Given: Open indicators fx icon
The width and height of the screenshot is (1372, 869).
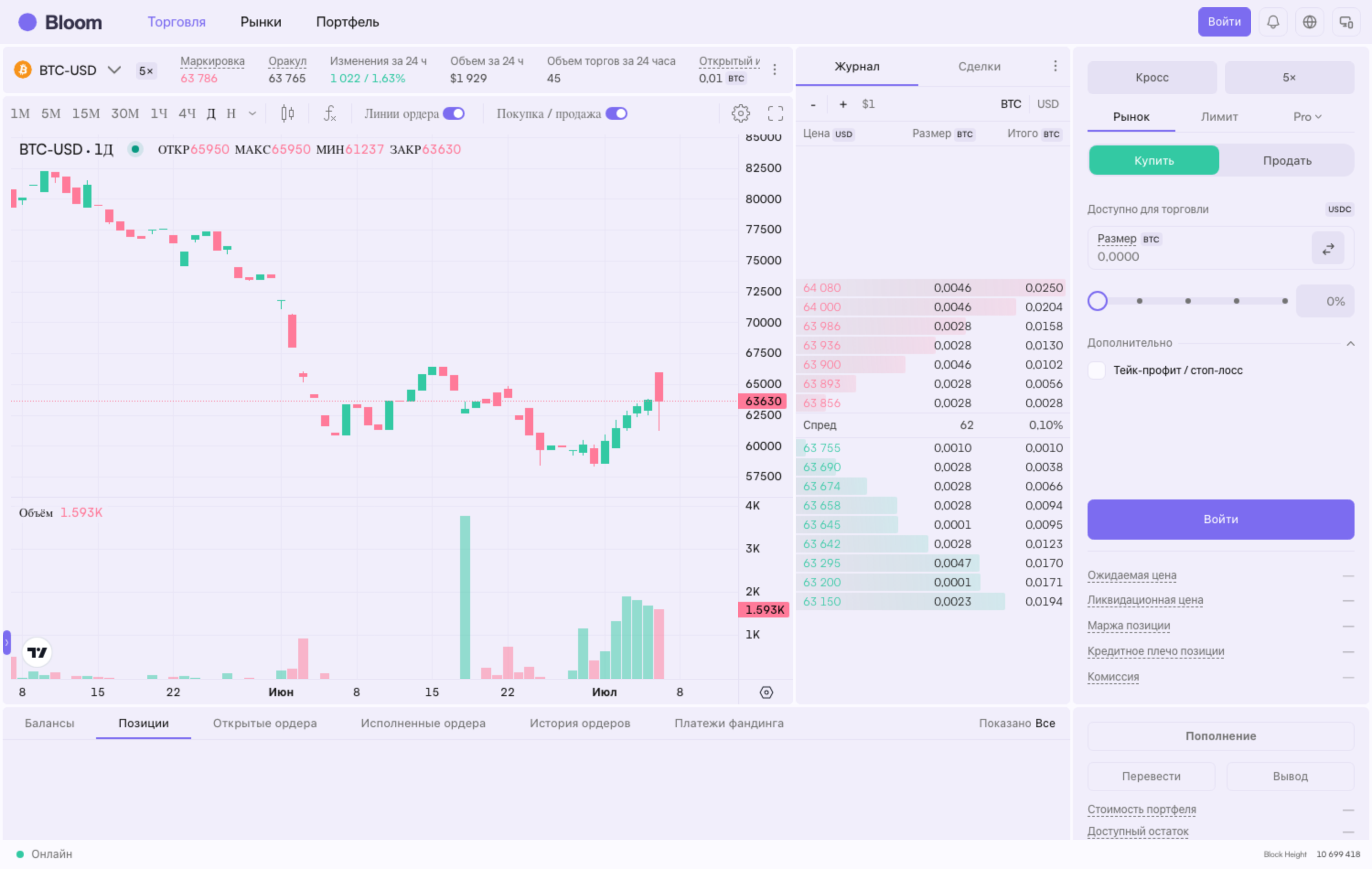Looking at the screenshot, I should point(330,113).
